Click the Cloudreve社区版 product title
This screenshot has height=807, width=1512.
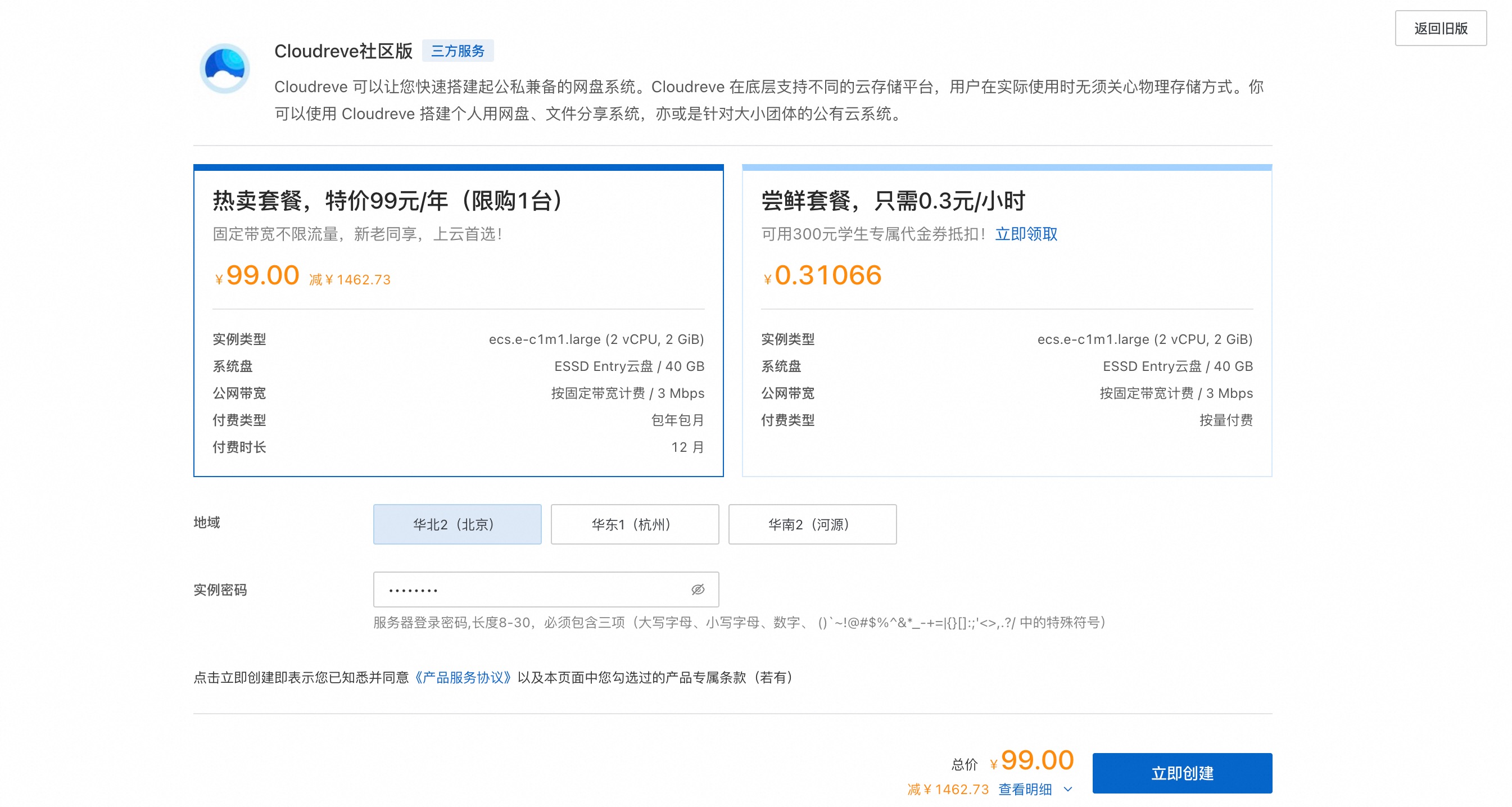pos(343,51)
